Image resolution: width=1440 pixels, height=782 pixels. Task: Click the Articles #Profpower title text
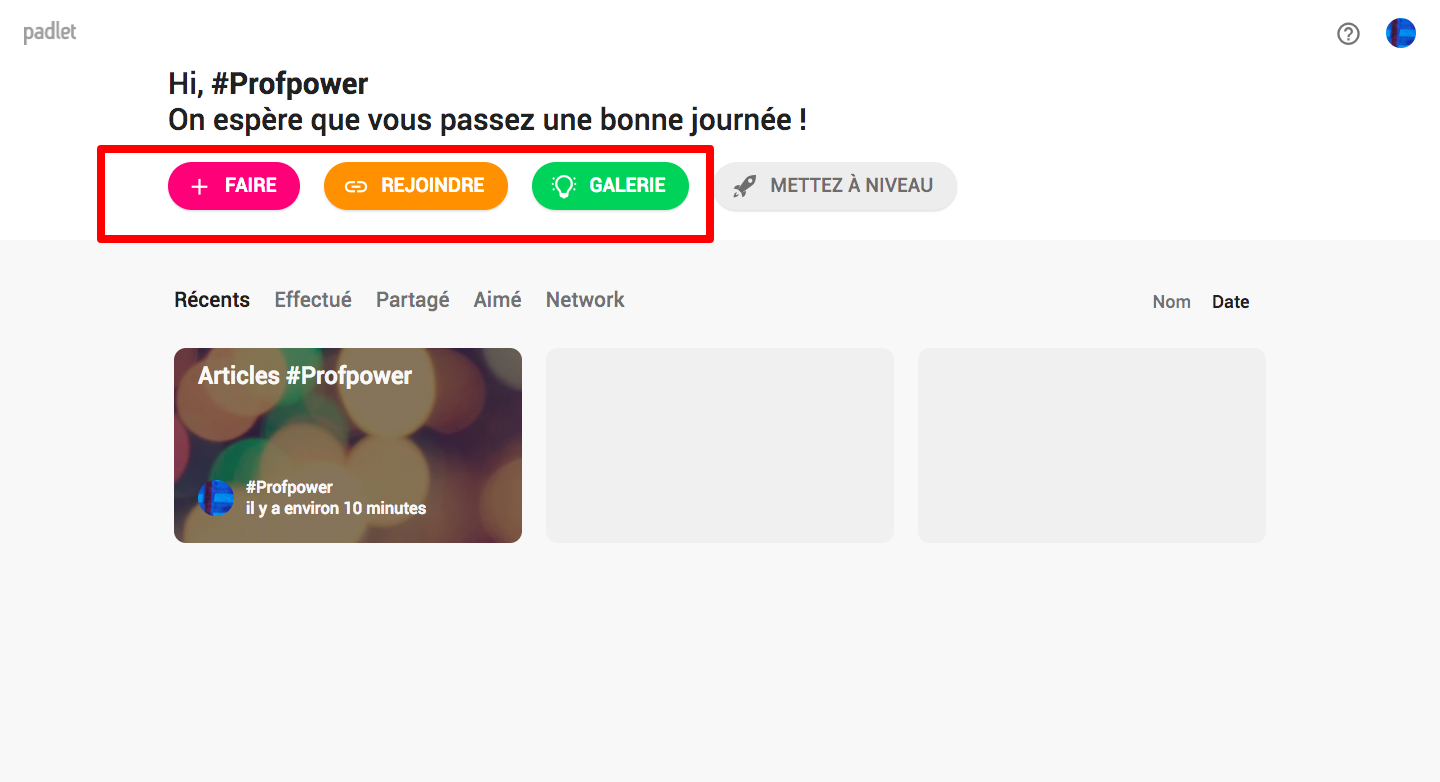(305, 376)
